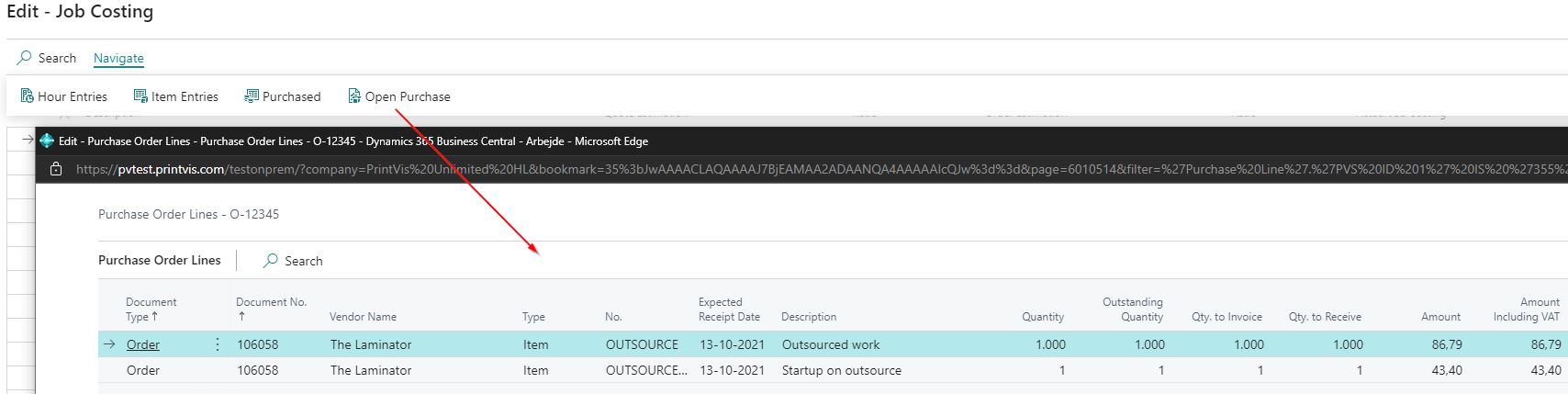
Task: Sort by Document Type column header
Action: coord(151,310)
